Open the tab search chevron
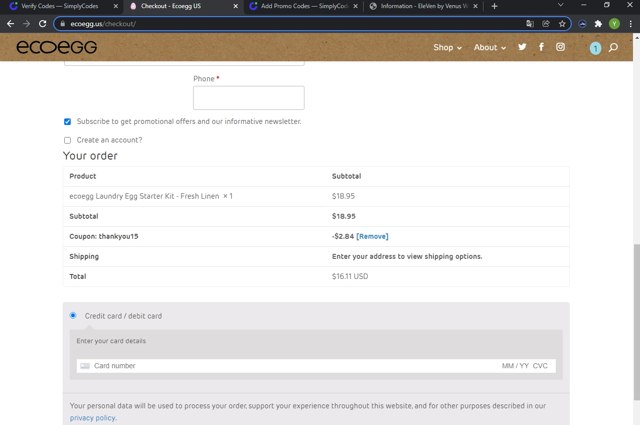 (560, 5)
